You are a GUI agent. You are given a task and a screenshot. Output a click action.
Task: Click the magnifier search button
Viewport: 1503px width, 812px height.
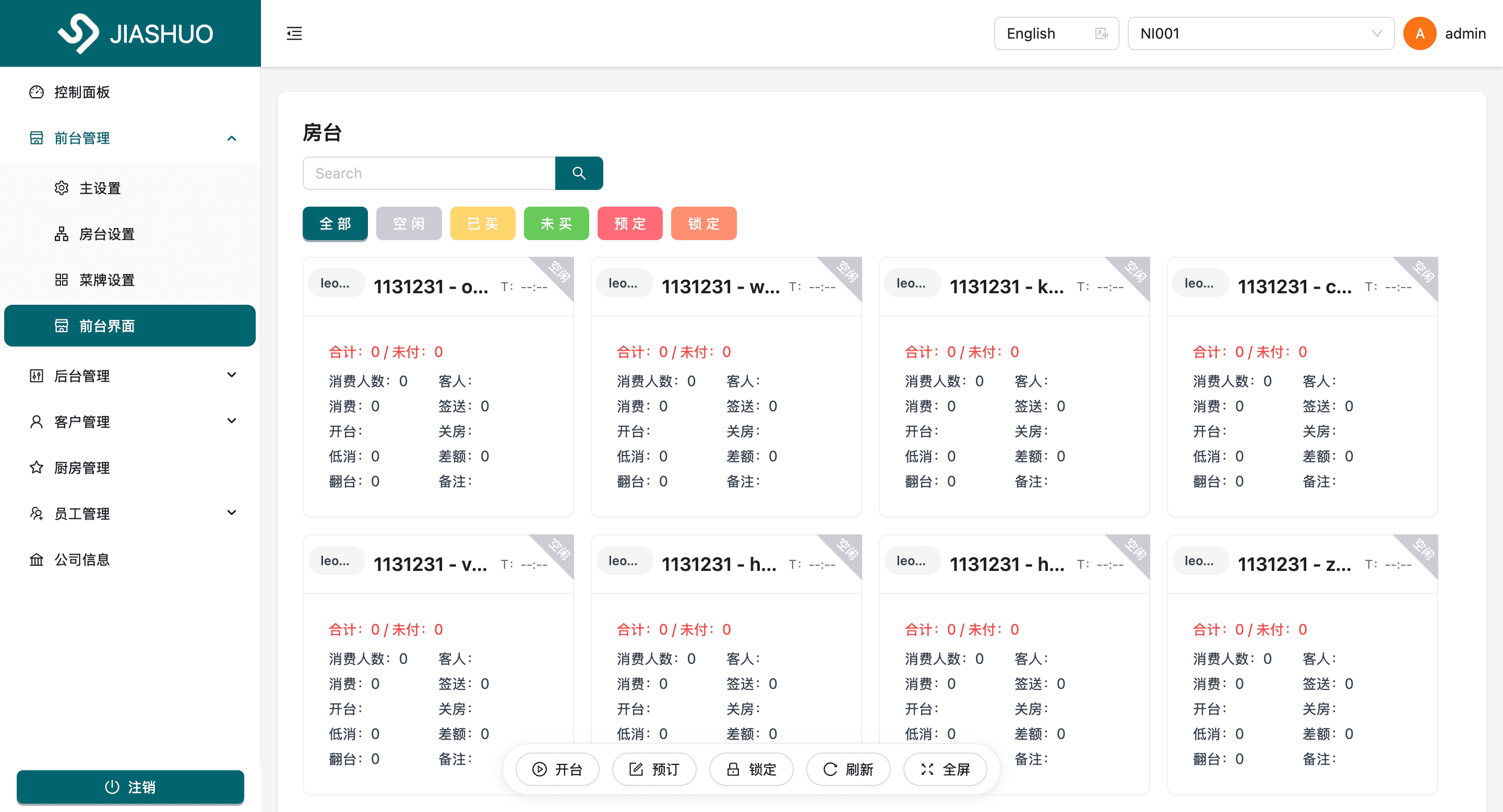point(578,173)
